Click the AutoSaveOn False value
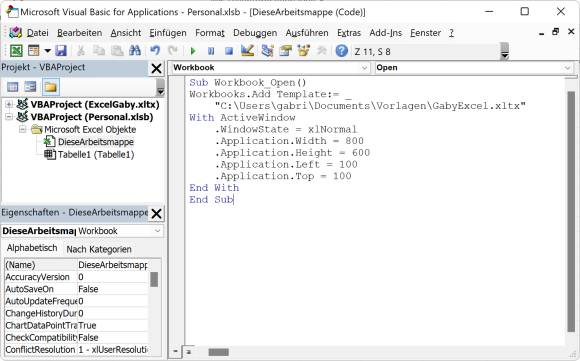This screenshot has width=580, height=361. [x=112, y=289]
